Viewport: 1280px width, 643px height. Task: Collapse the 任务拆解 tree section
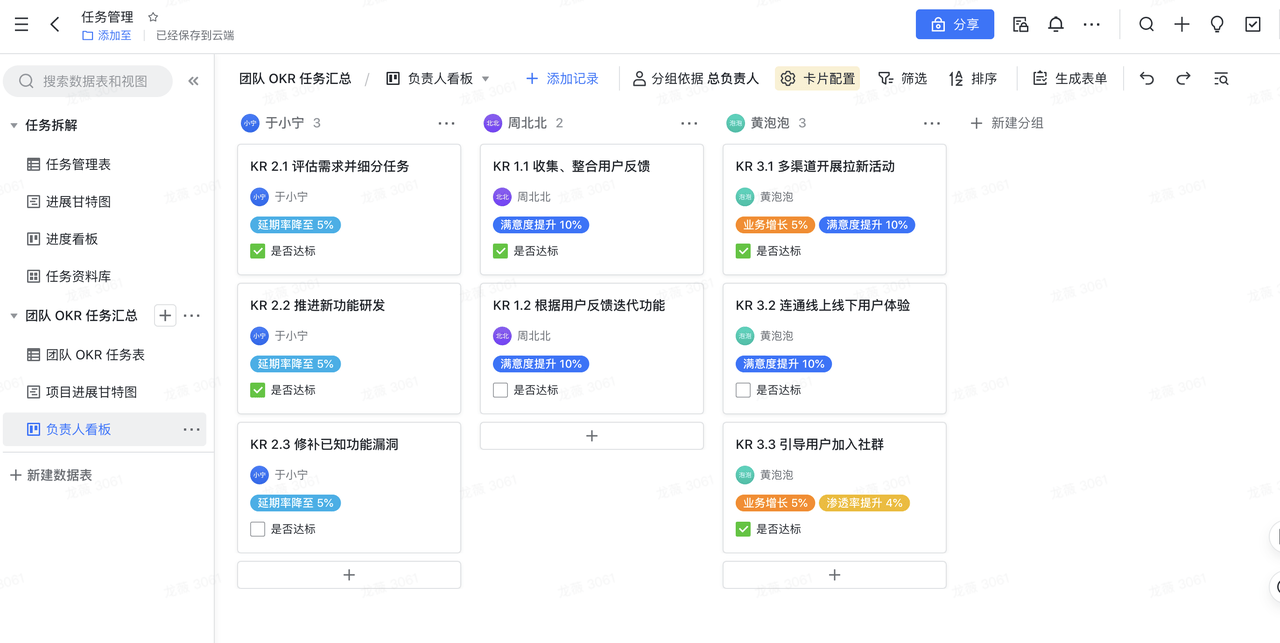click(14, 126)
